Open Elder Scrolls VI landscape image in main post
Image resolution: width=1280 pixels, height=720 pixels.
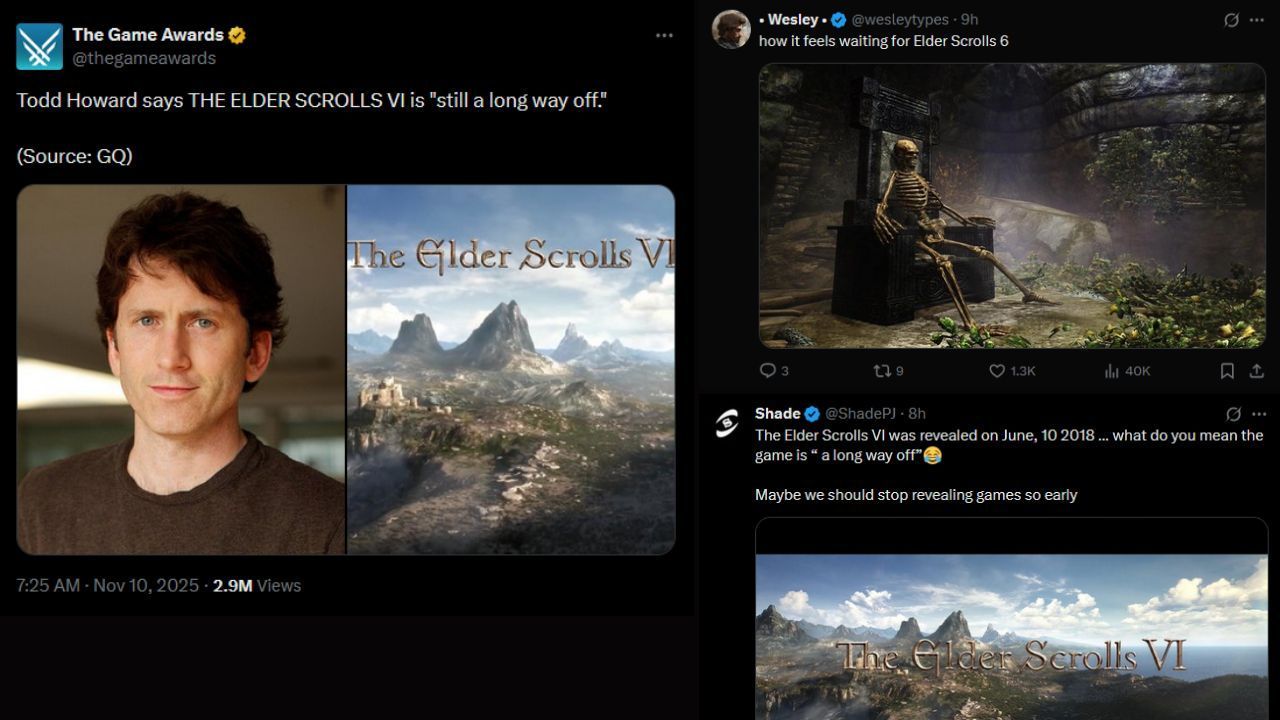click(x=511, y=369)
